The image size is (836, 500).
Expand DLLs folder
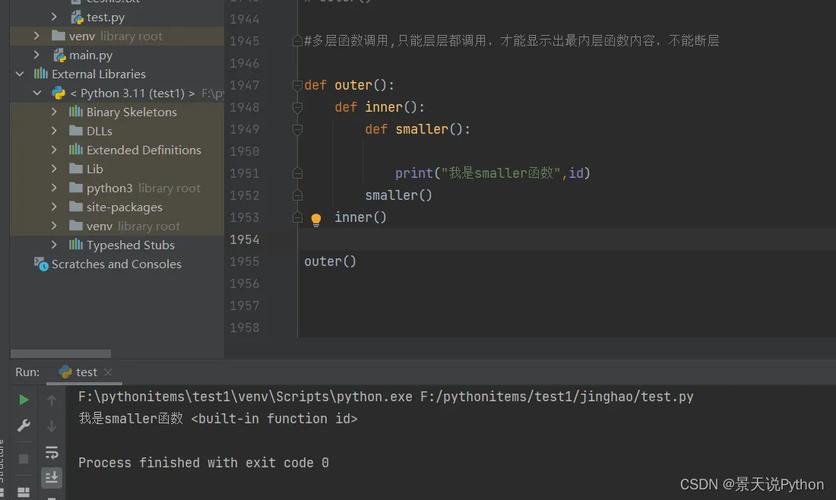(x=54, y=131)
